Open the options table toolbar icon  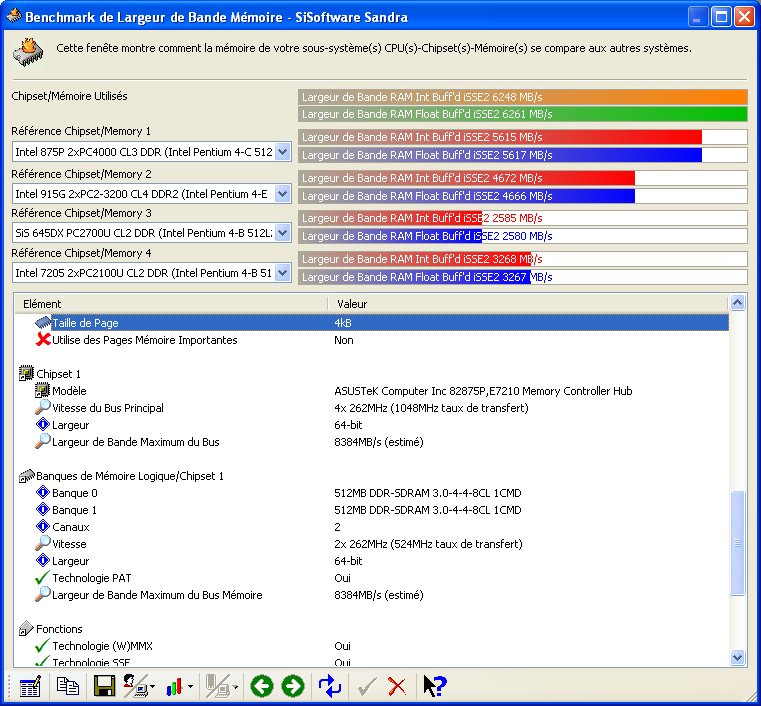click(x=30, y=687)
